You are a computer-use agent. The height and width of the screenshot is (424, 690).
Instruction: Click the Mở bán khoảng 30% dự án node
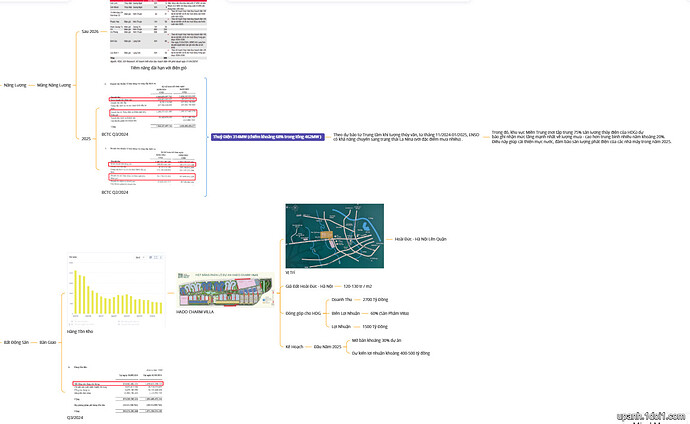point(376,340)
